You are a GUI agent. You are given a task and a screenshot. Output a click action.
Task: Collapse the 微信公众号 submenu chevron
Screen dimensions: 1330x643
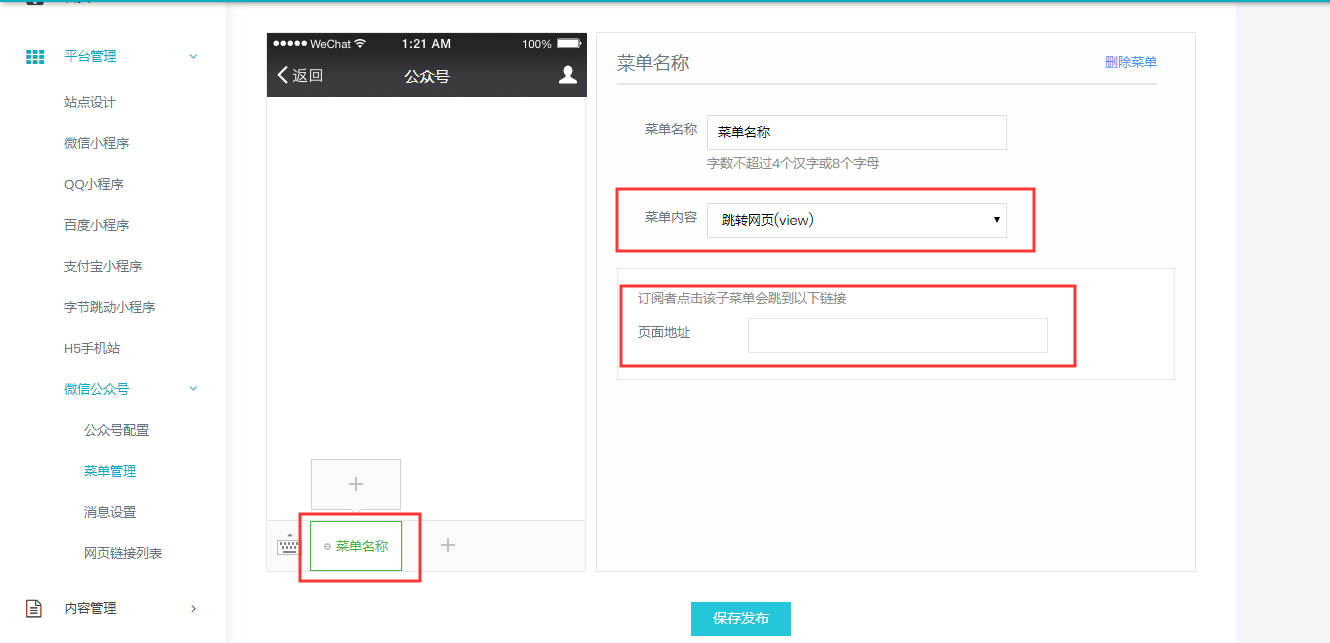(x=193, y=389)
